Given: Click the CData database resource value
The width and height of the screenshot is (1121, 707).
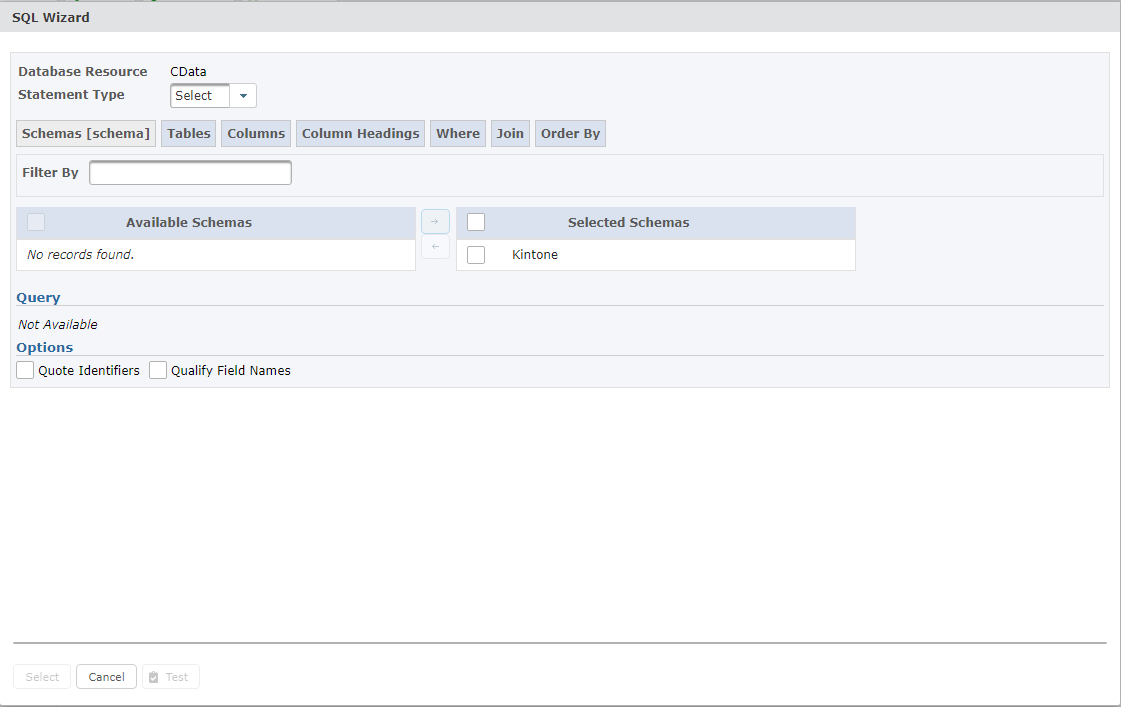Looking at the screenshot, I should coord(188,71).
